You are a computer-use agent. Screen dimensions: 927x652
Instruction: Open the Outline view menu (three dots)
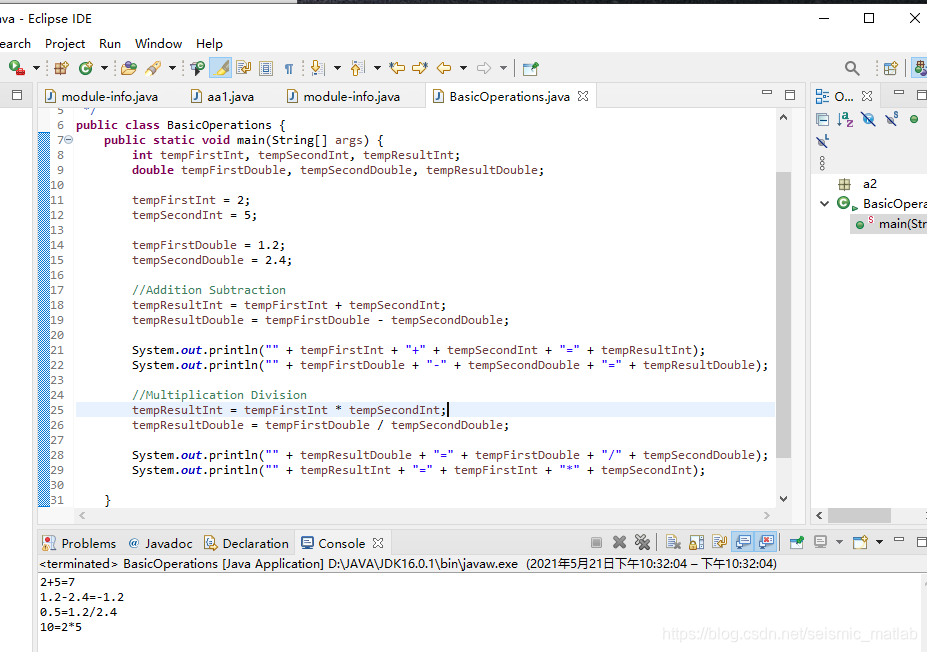pyautogui.click(x=822, y=163)
